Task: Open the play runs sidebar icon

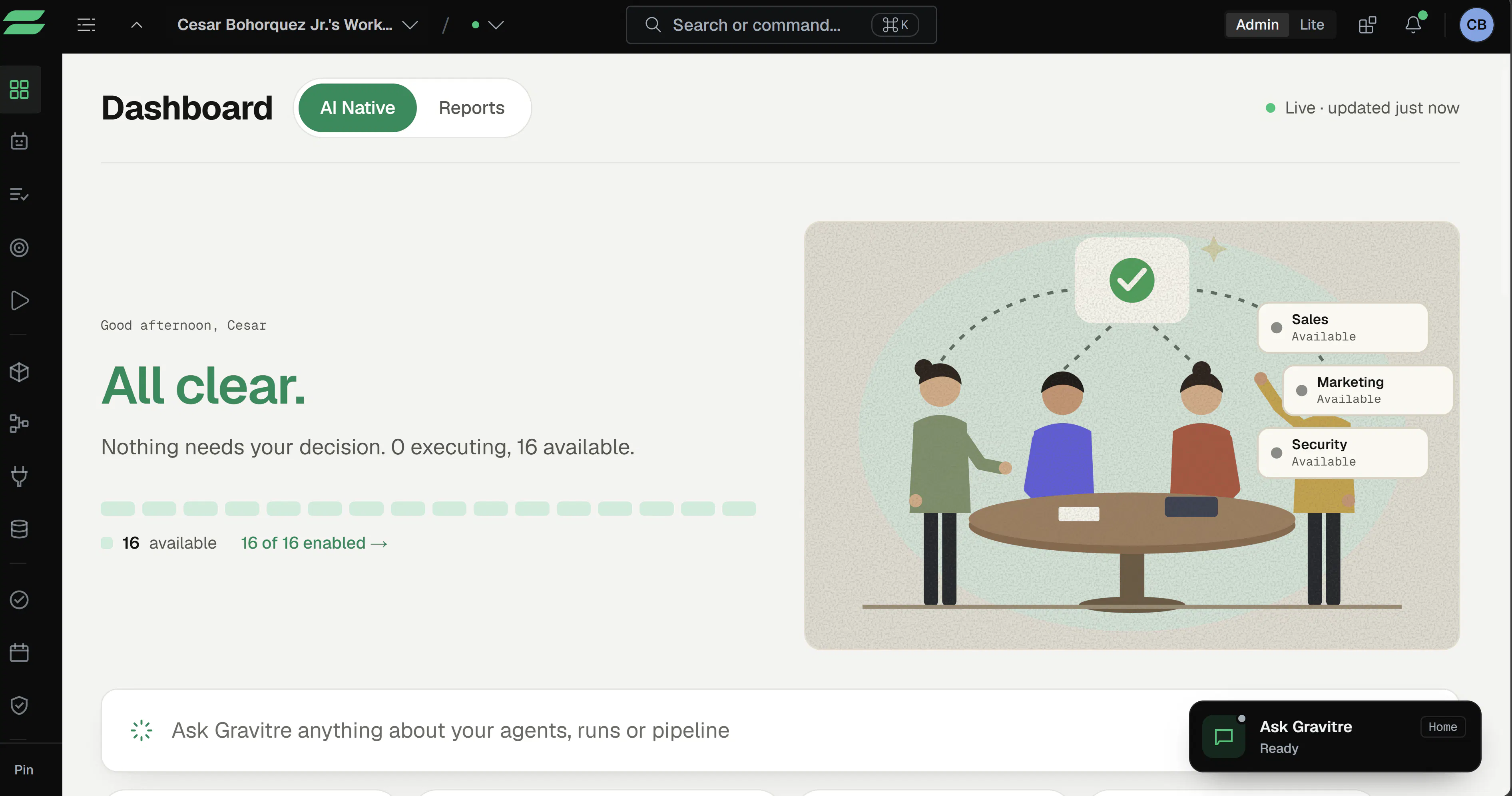Action: point(19,300)
